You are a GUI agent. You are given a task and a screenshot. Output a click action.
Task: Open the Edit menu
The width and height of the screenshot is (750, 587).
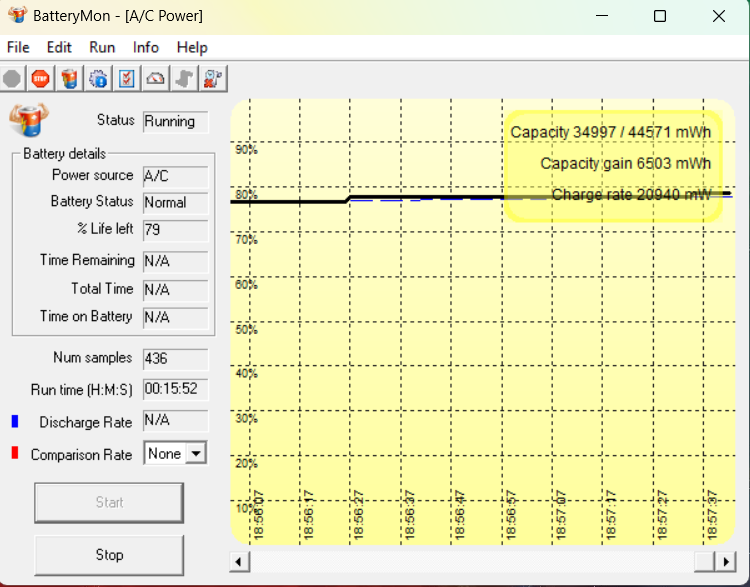[x=59, y=47]
